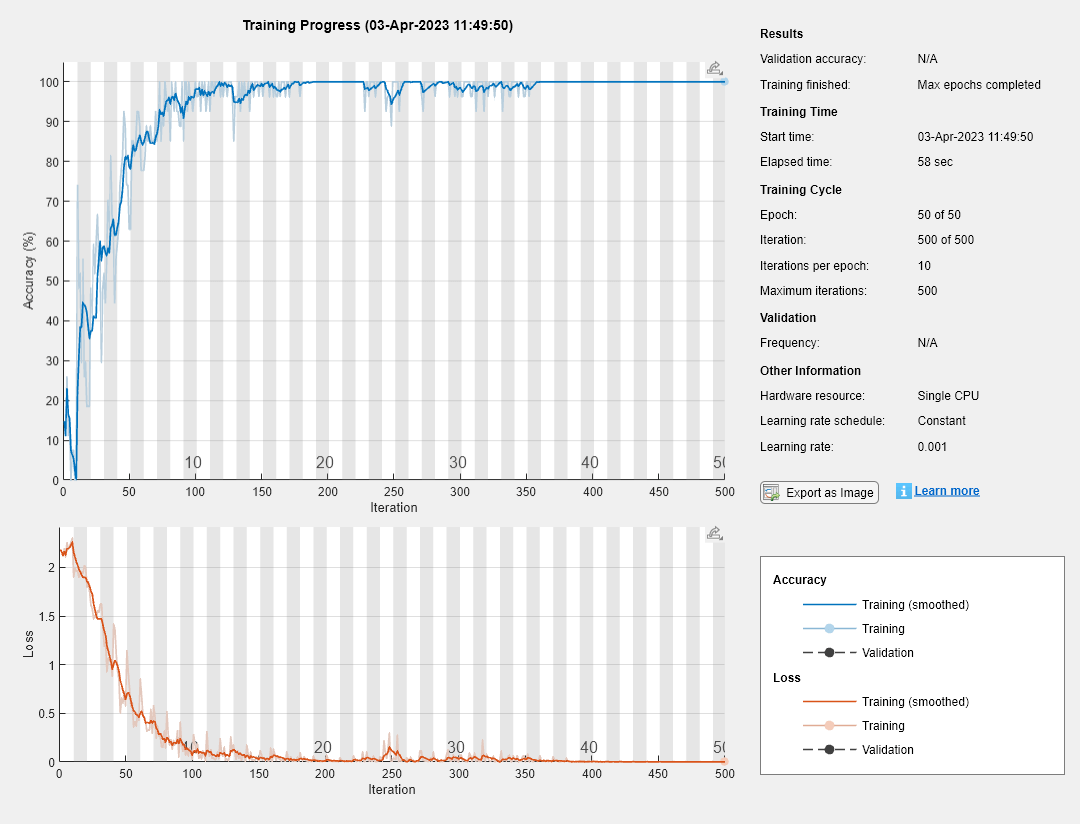The image size is (1080, 824).
Task: Click the Elapsed time value 58 sec
Action: pyautogui.click(x=935, y=162)
